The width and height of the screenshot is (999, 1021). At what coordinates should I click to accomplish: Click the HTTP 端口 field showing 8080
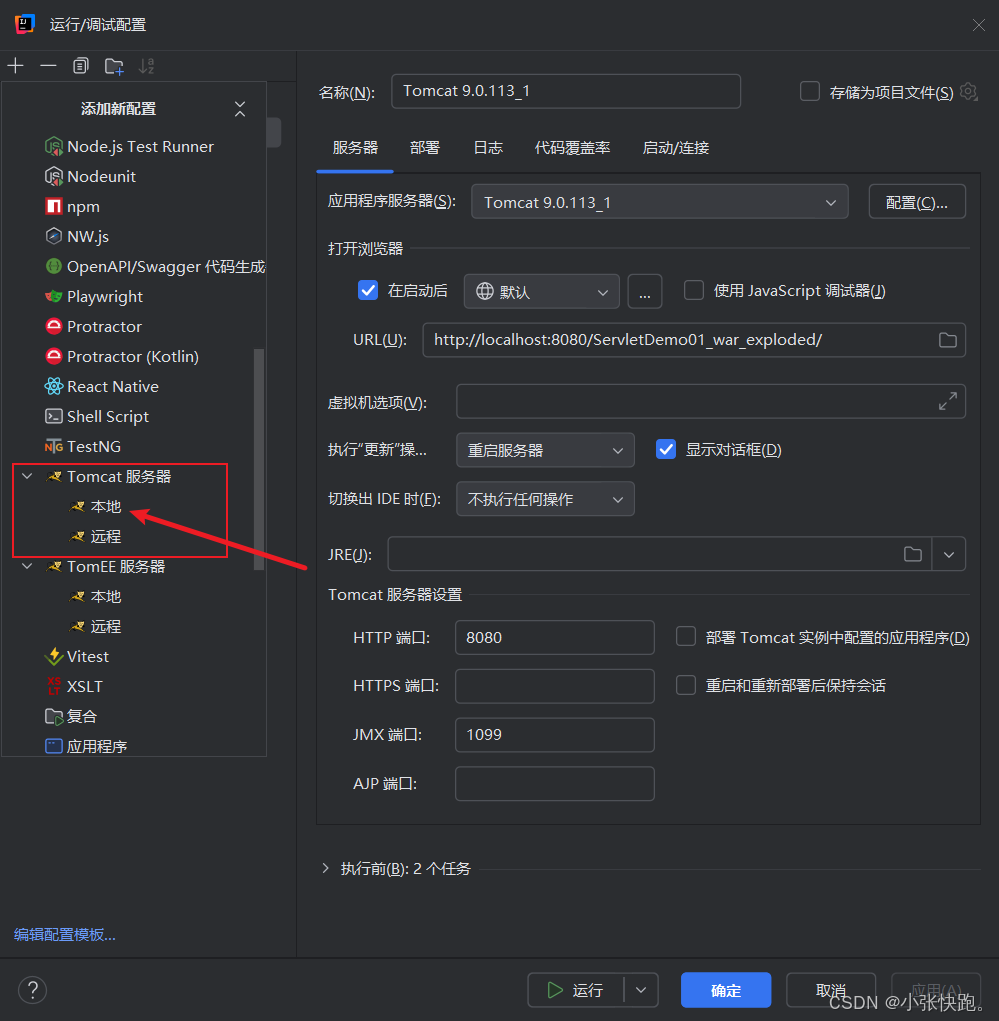tap(555, 637)
